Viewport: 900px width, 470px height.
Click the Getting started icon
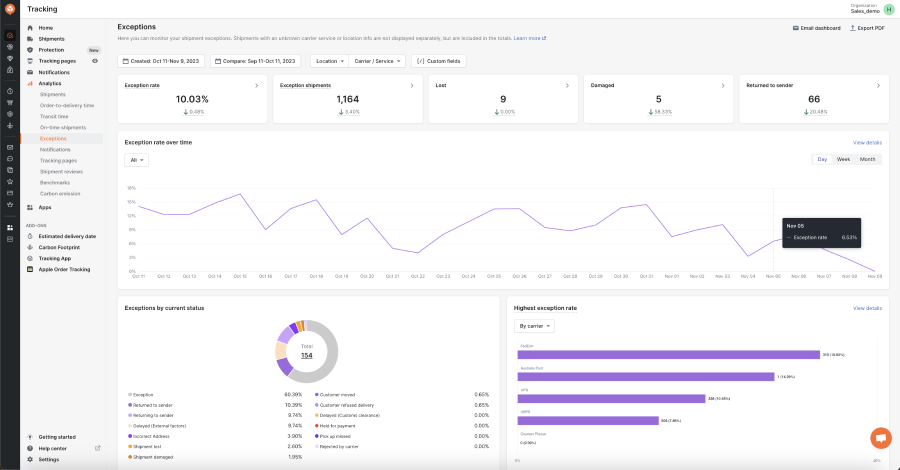point(30,437)
